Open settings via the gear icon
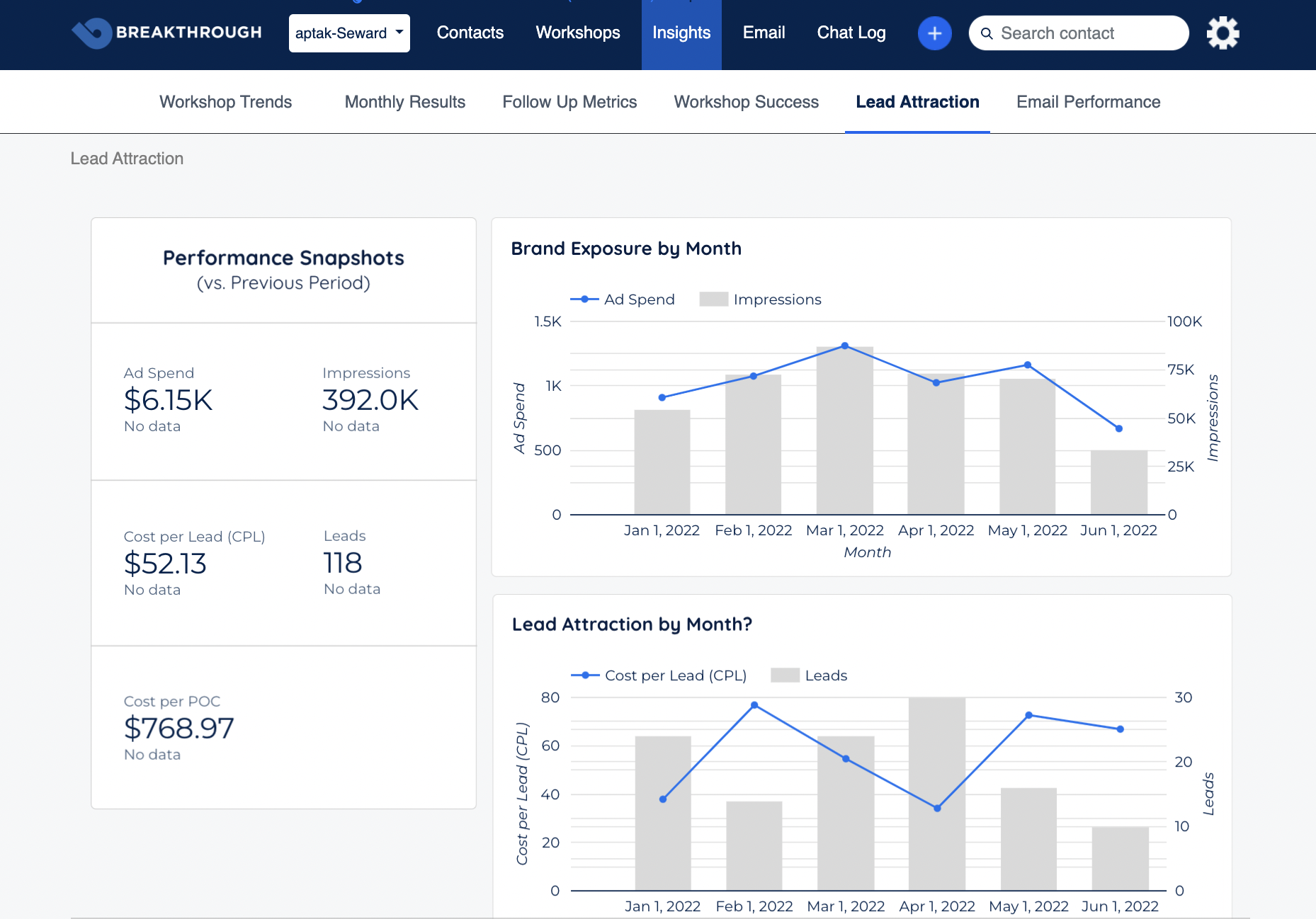Screen dimensions: 1316x919 click(x=1223, y=33)
